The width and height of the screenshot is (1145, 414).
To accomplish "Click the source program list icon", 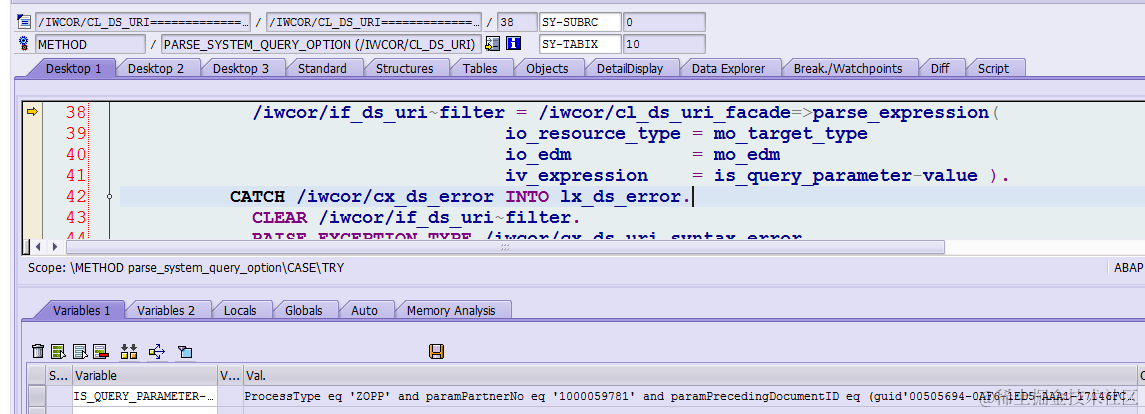I will tap(23, 22).
